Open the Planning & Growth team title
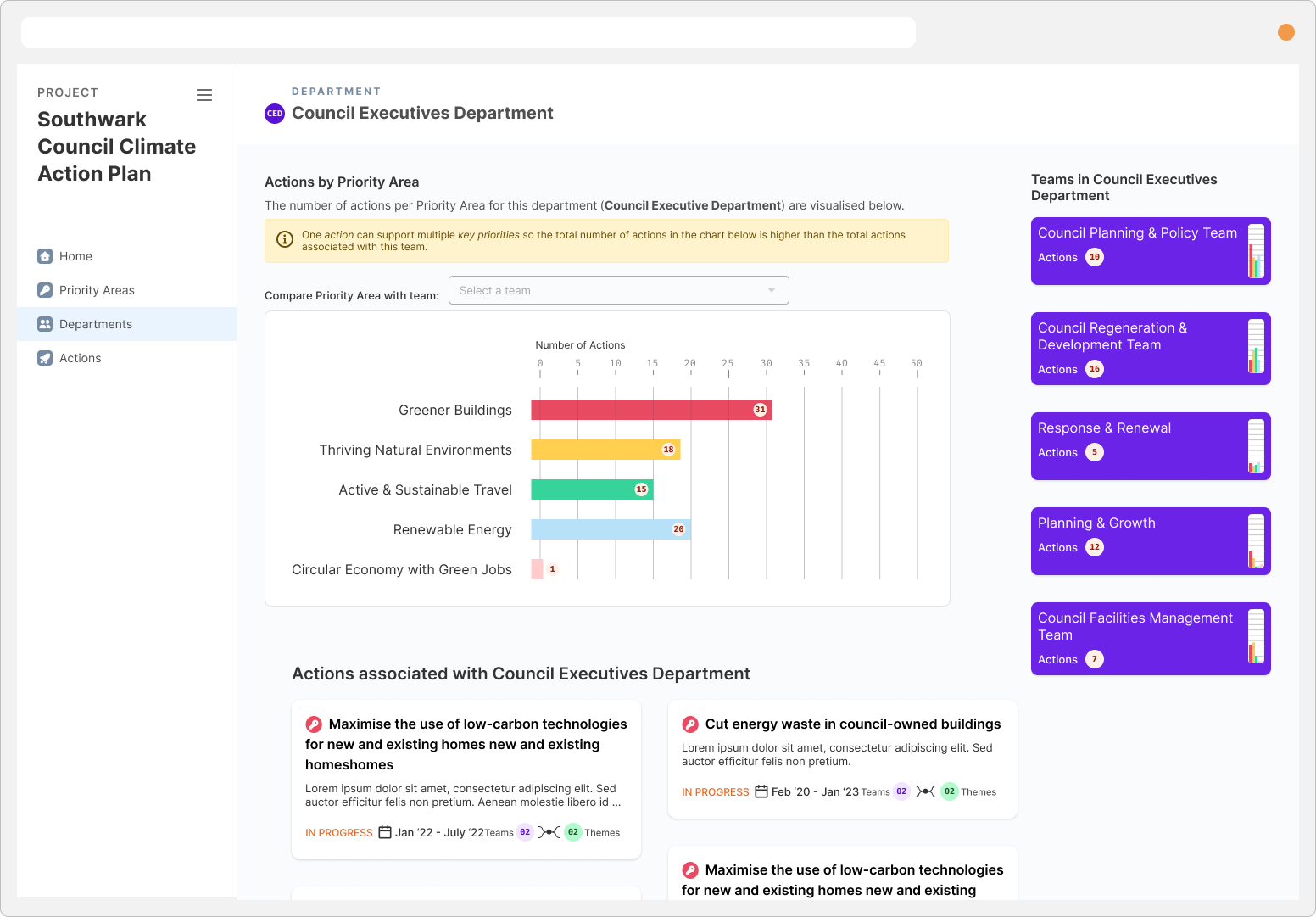Image resolution: width=1316 pixels, height=917 pixels. pyautogui.click(x=1096, y=523)
